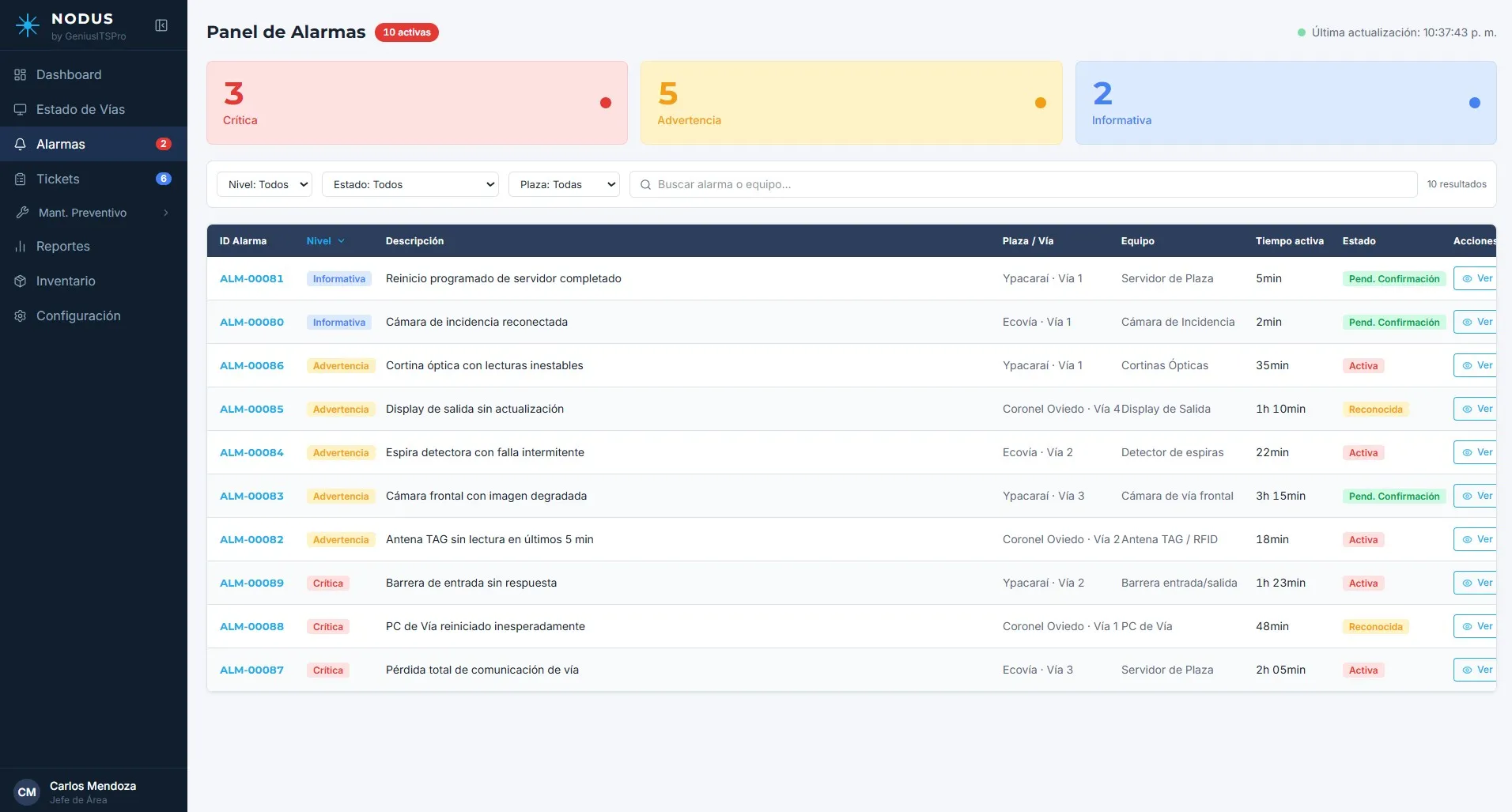The image size is (1512, 812).
Task: View alarm ALM-00089 via Ver button
Action: point(1476,583)
